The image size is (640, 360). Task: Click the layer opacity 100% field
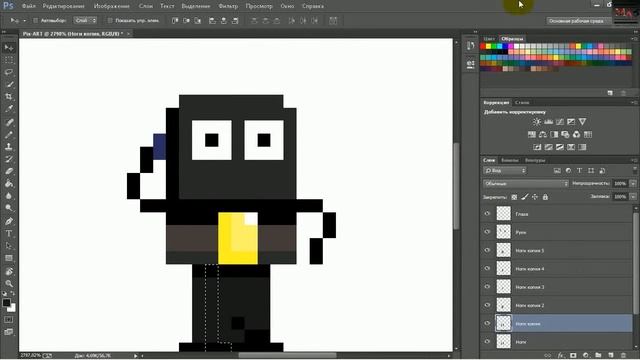click(x=620, y=184)
